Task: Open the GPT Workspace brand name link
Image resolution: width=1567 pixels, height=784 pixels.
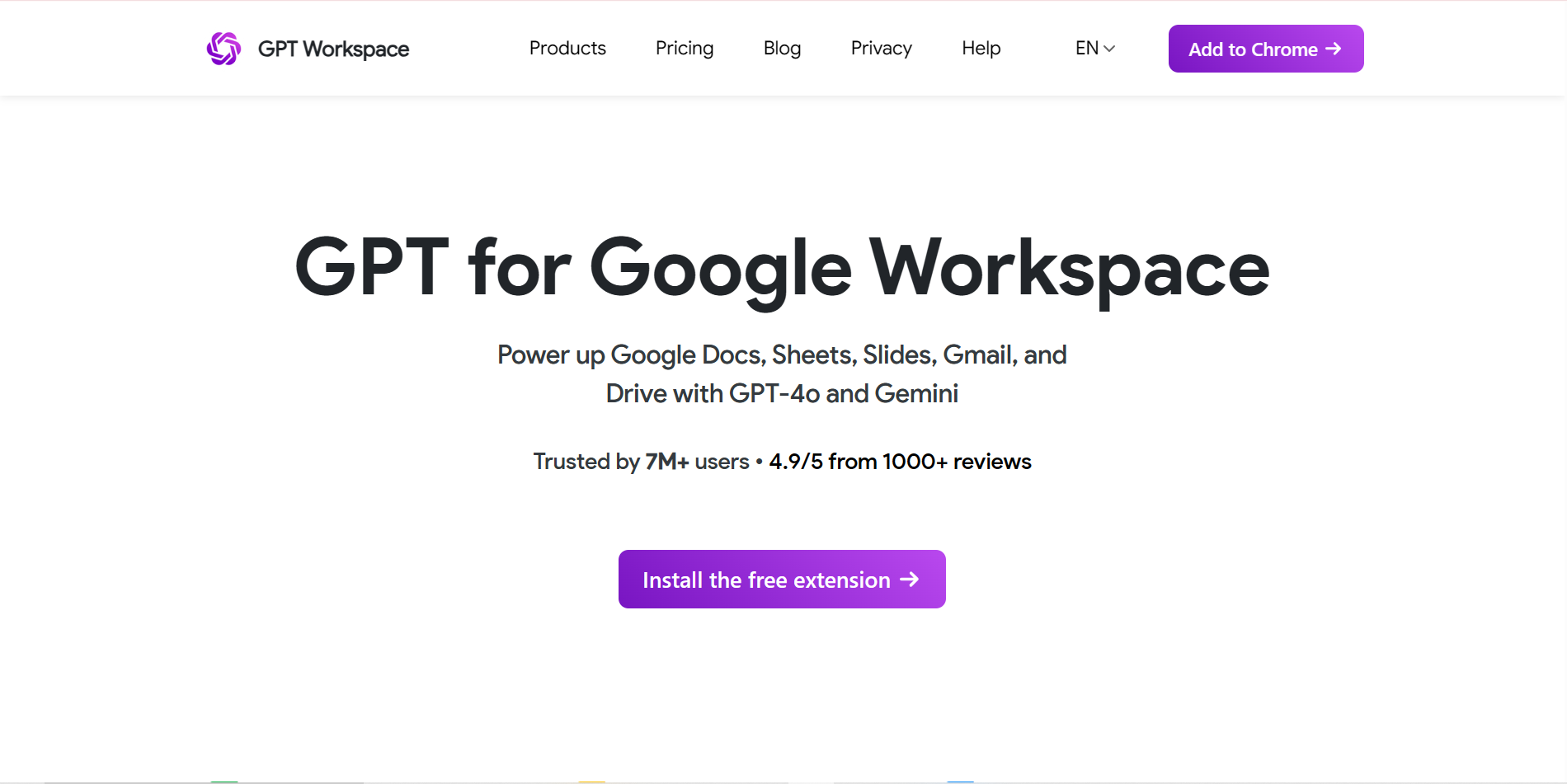Action: [333, 49]
